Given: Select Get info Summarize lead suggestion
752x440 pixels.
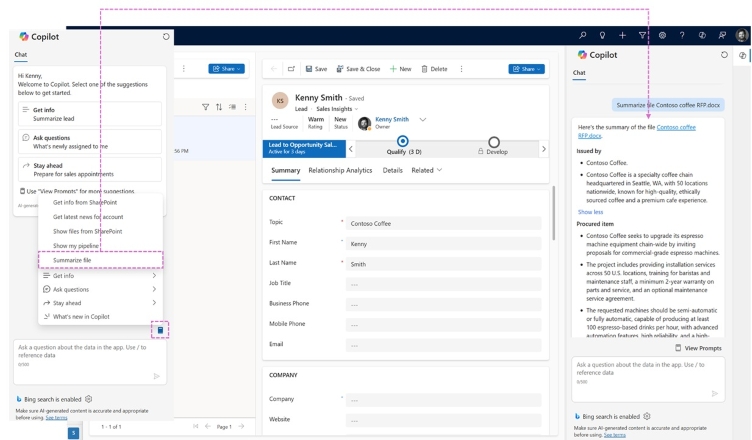Looking at the screenshot, I should (90, 114).
